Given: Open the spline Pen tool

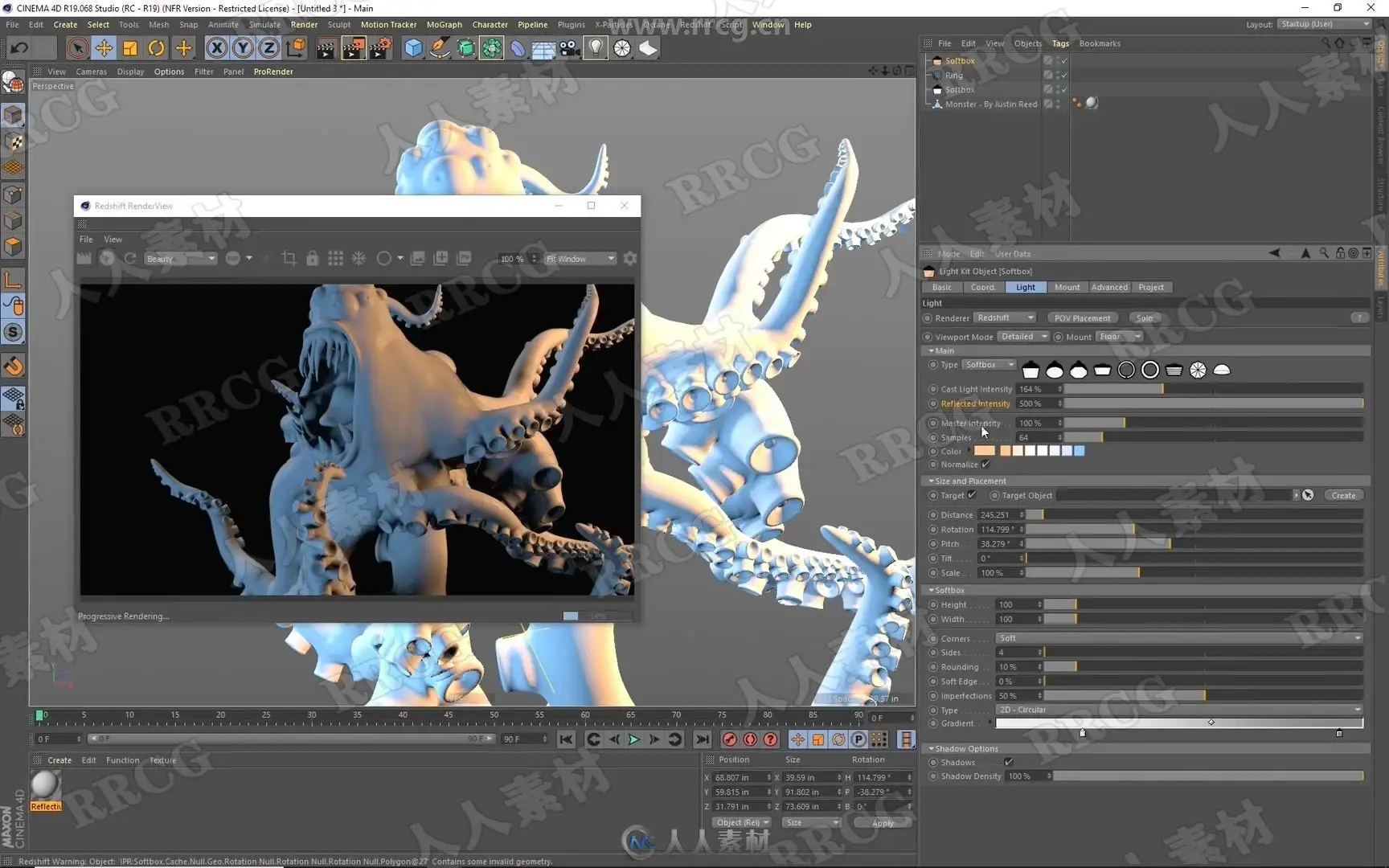Looking at the screenshot, I should point(440,48).
